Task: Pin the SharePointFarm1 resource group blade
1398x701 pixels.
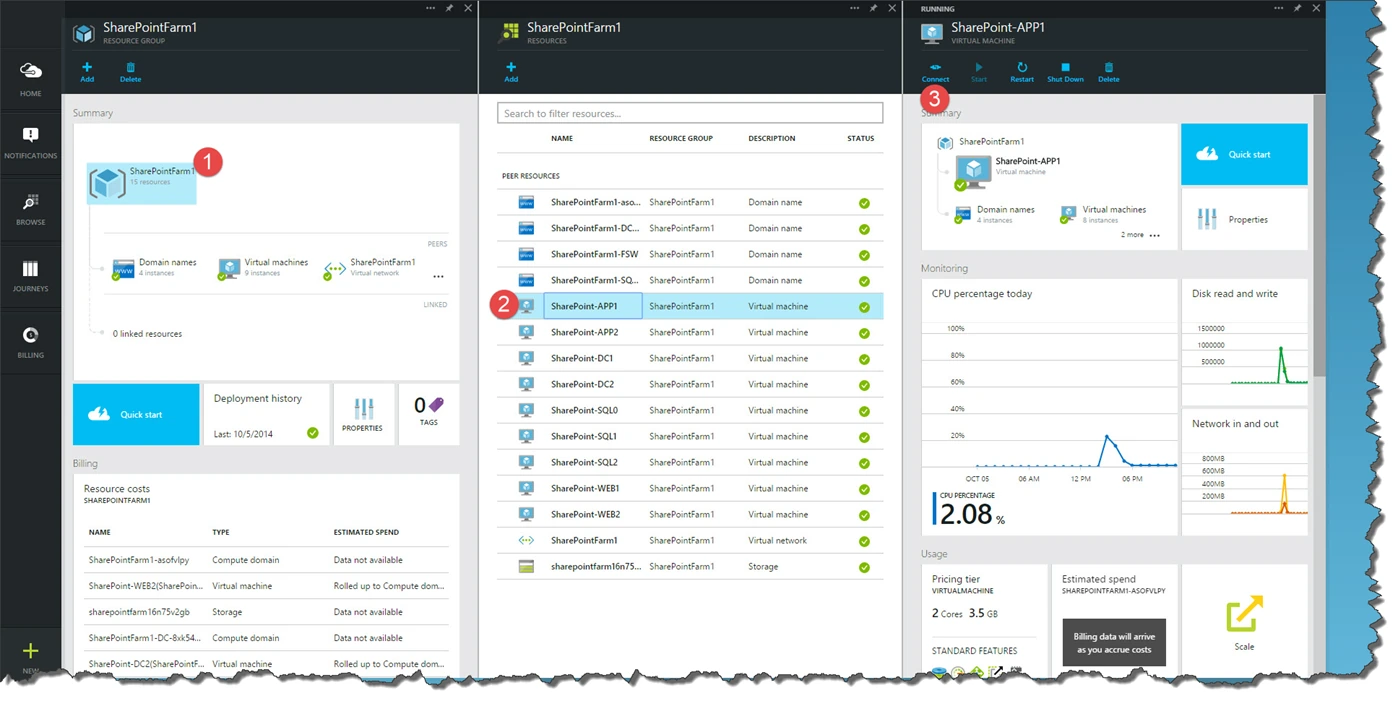Action: (x=449, y=8)
